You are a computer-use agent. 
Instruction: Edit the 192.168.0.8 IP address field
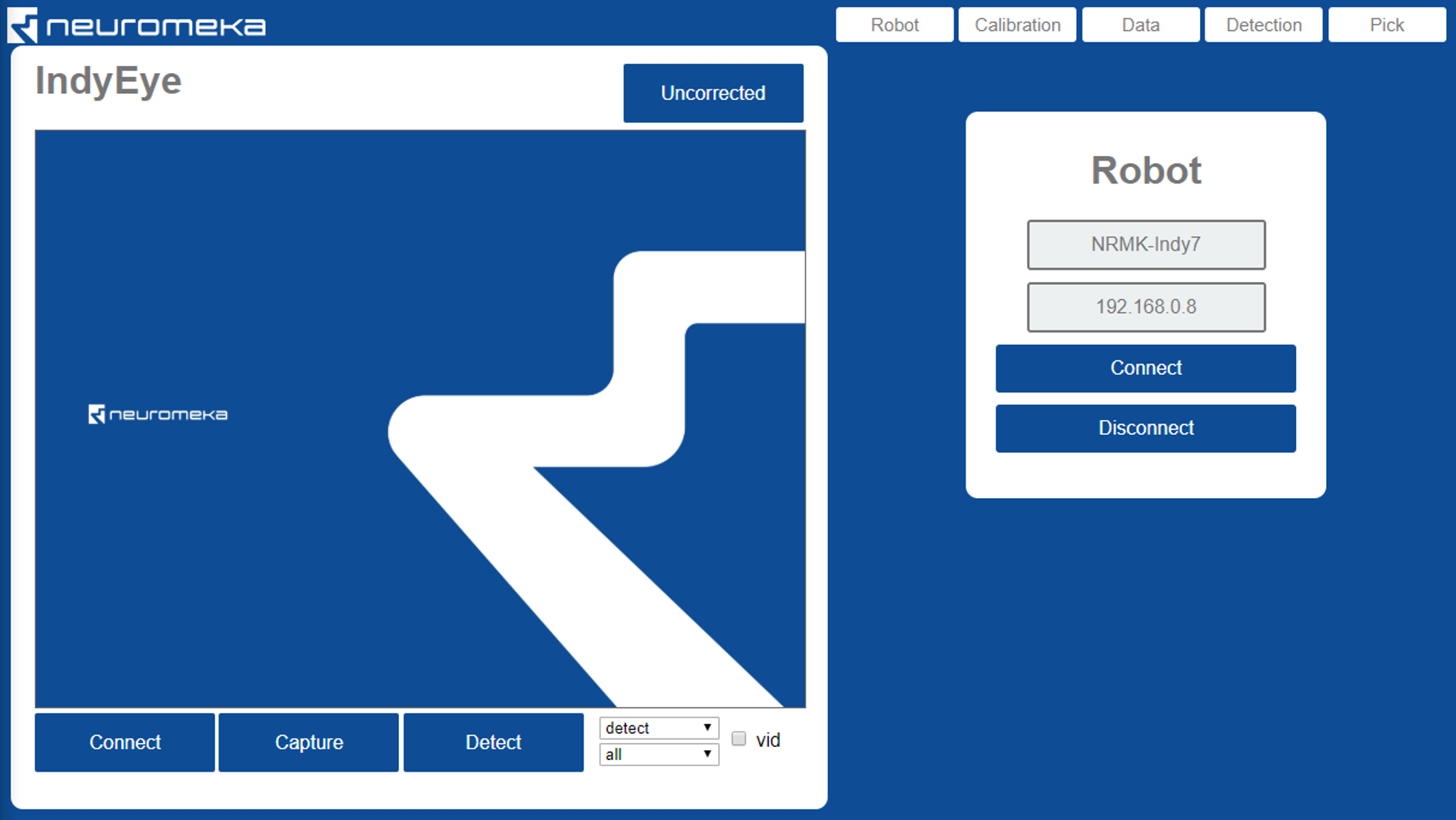(x=1146, y=307)
